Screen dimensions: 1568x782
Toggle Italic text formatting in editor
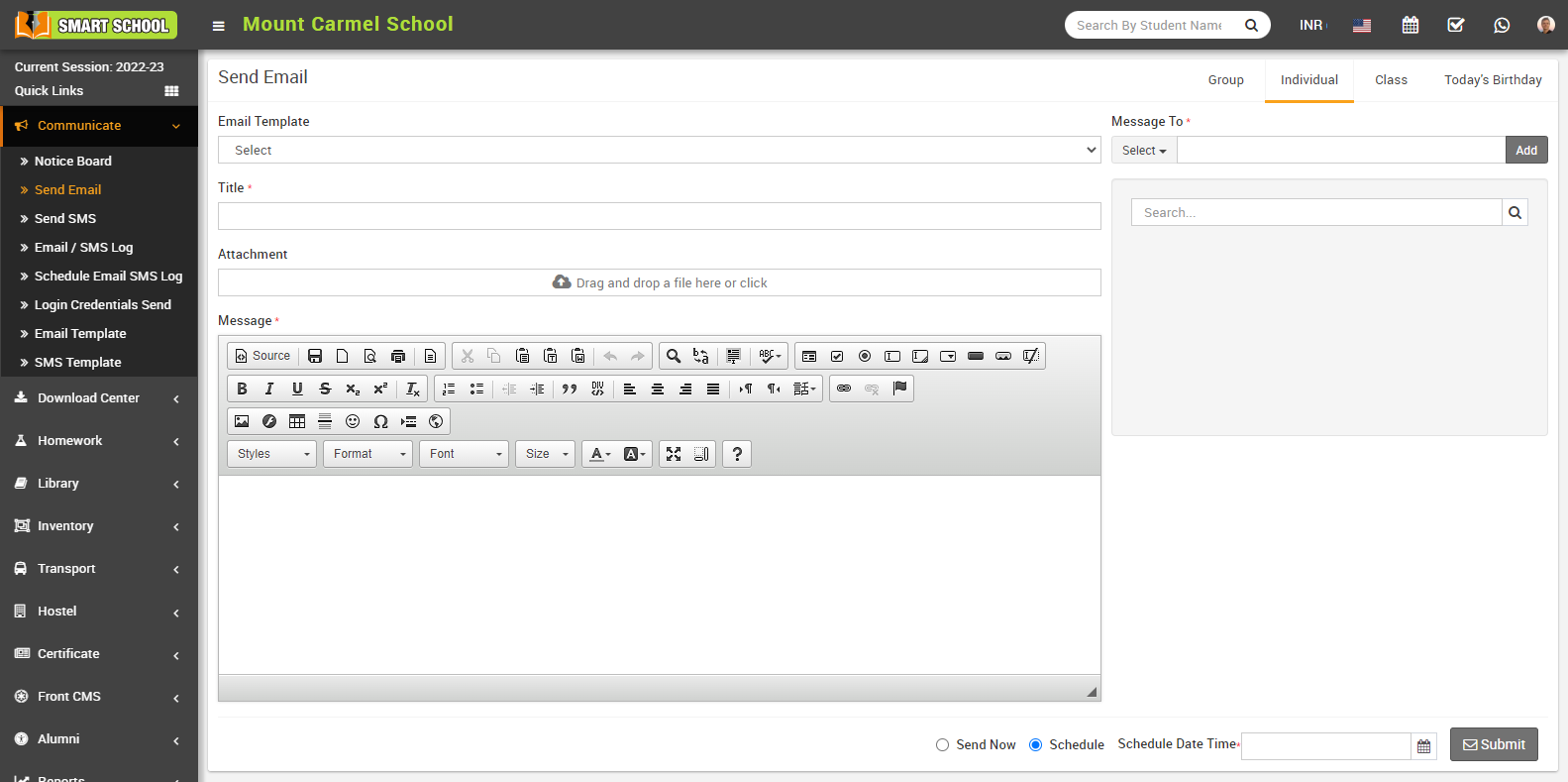click(269, 389)
